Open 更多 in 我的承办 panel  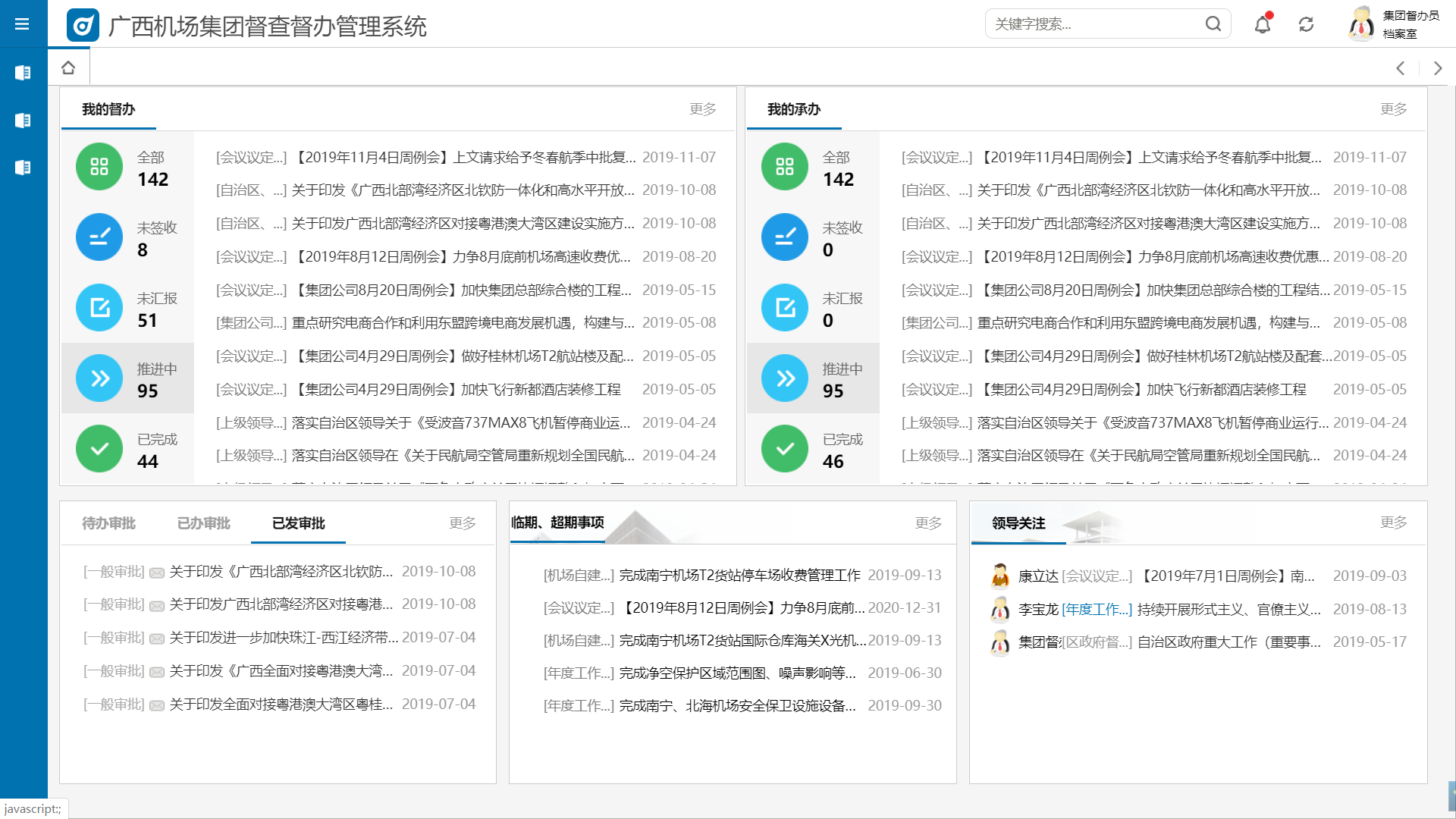pyautogui.click(x=1394, y=109)
